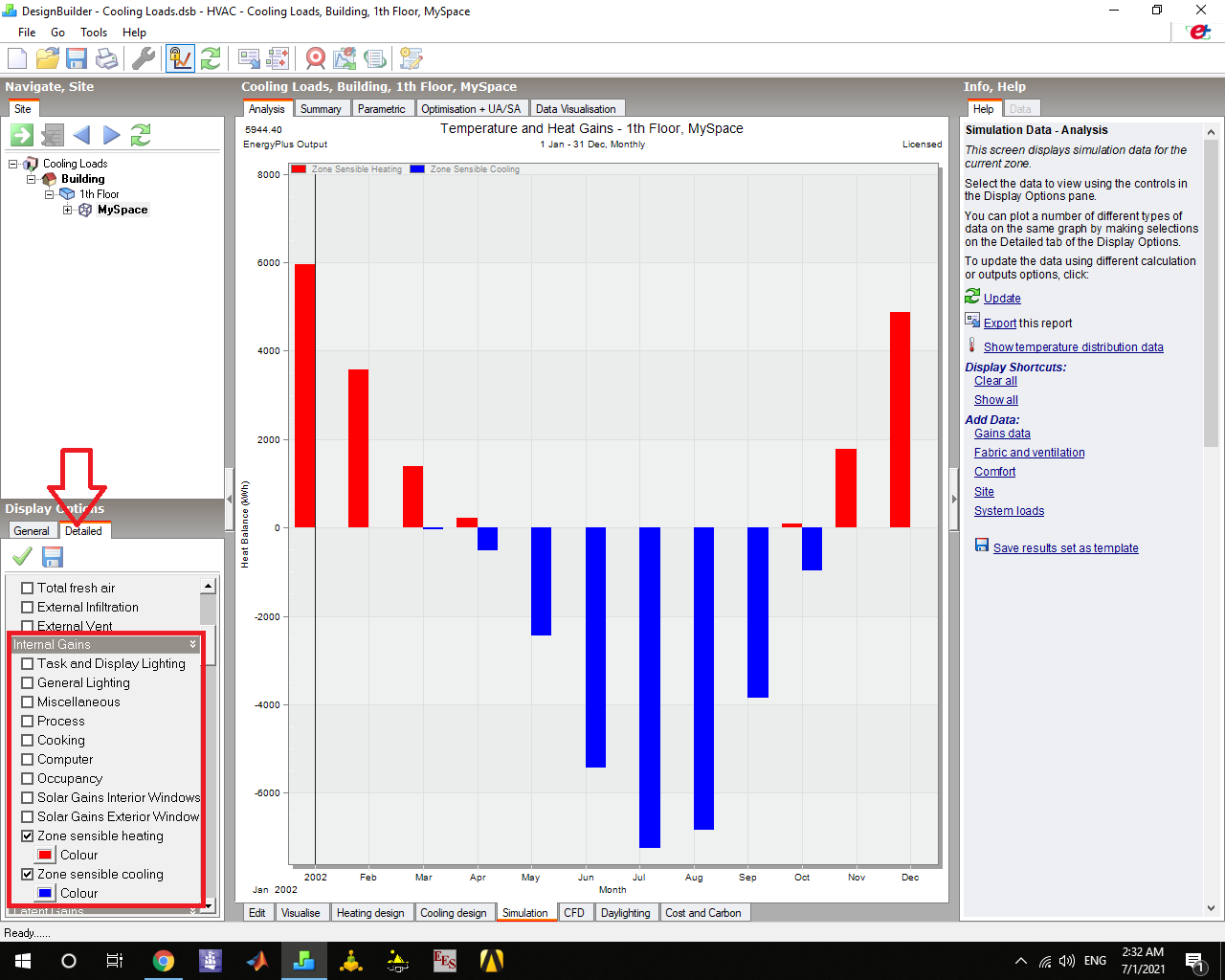This screenshot has width=1225, height=980.
Task: Click the scroll-and-pencil icon in toolbar
Action: (x=412, y=58)
